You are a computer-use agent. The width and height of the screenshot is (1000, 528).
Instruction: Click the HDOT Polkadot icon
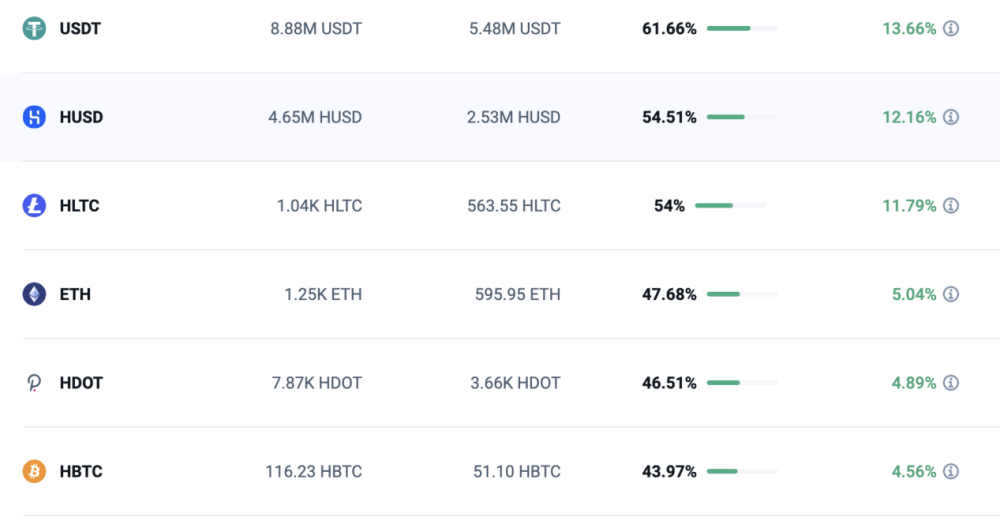coord(34,383)
